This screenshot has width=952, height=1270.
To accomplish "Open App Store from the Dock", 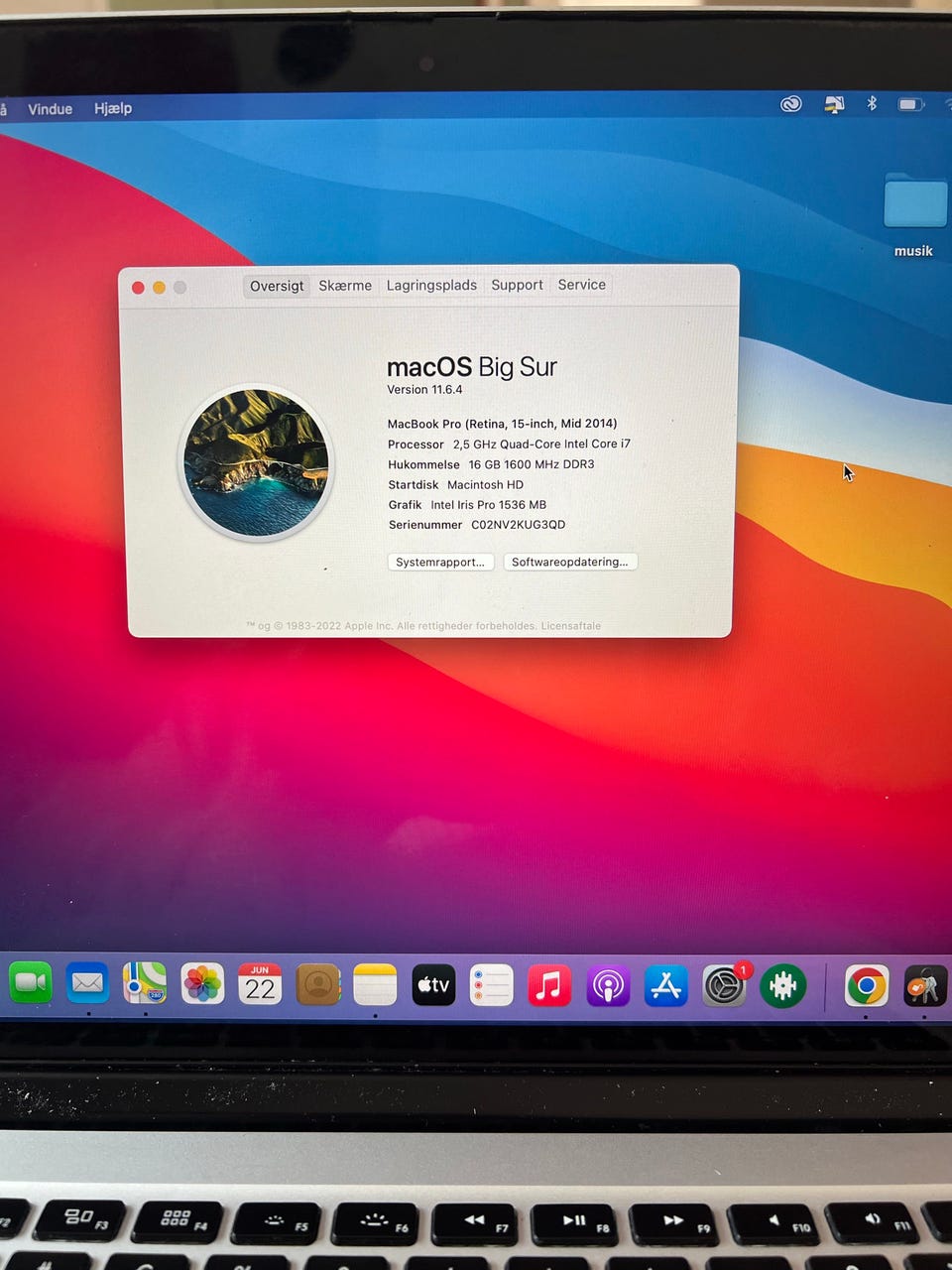I will click(665, 986).
